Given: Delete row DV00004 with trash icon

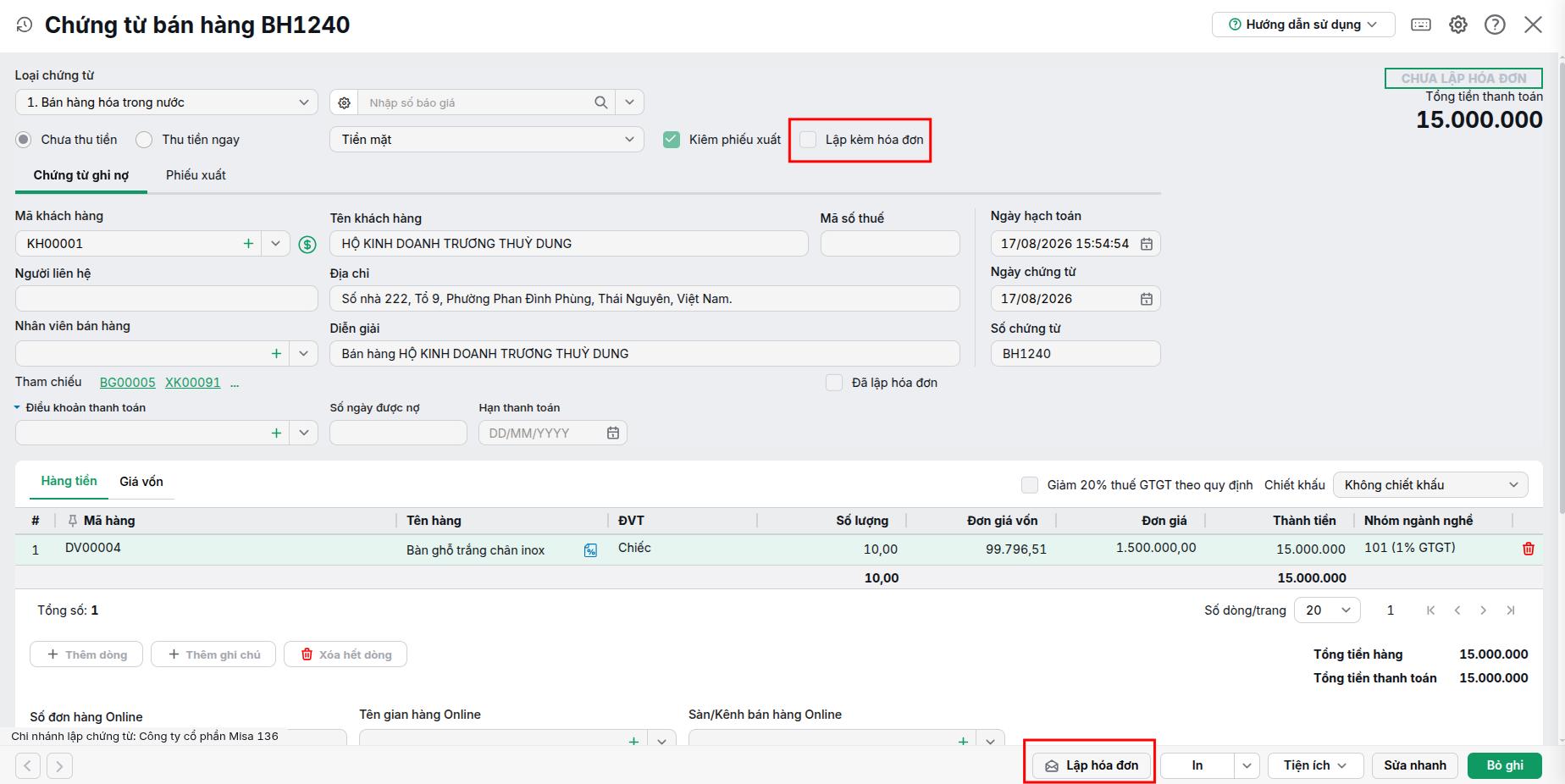Looking at the screenshot, I should (1529, 549).
